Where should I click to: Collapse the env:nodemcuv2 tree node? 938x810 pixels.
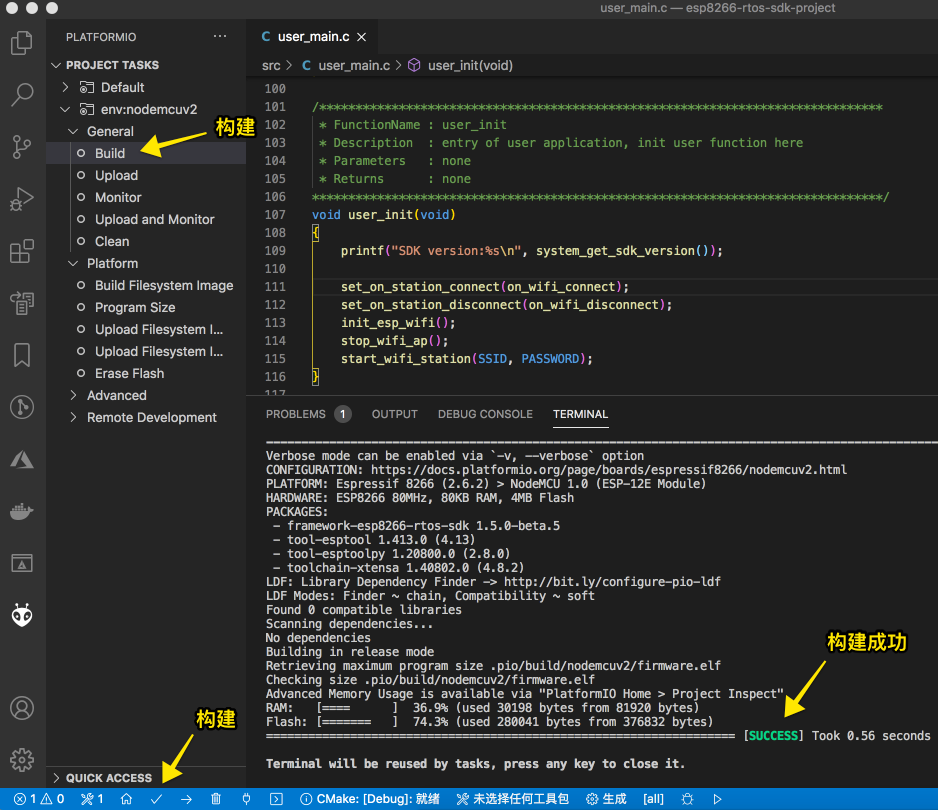click(x=66, y=109)
